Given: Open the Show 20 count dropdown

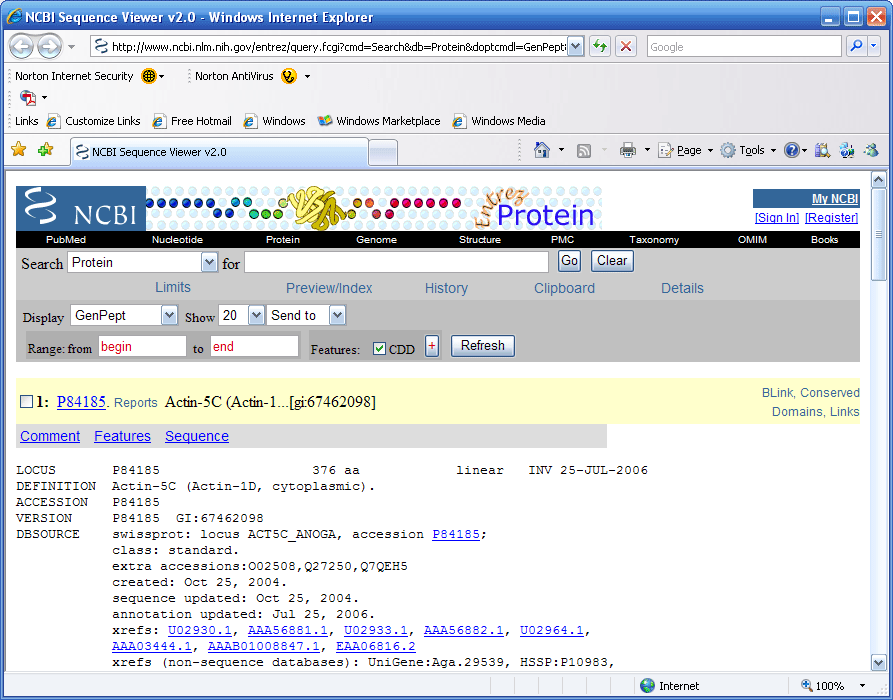Looking at the screenshot, I should click(256, 315).
